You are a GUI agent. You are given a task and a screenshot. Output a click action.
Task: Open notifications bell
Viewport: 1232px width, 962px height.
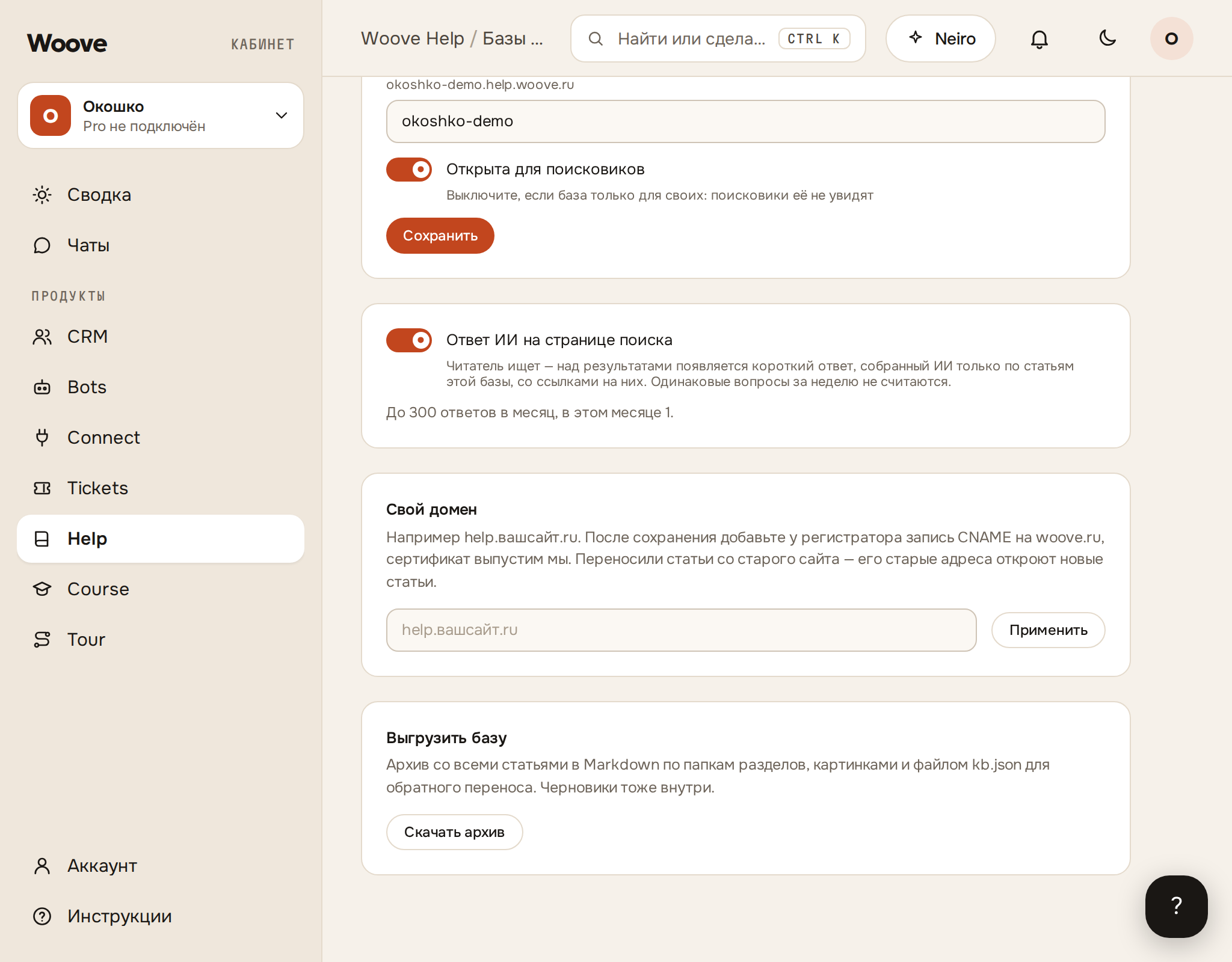point(1039,38)
